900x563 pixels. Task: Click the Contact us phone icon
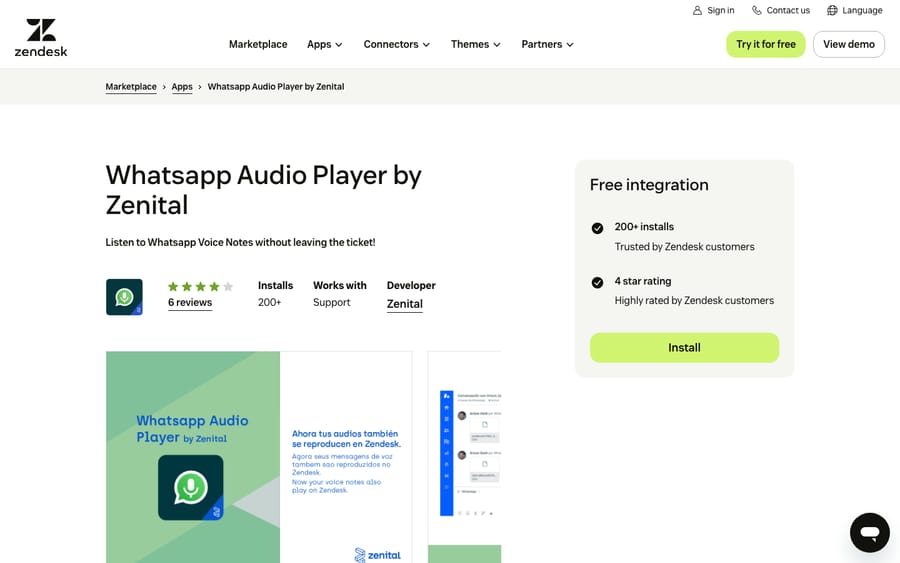point(757,10)
